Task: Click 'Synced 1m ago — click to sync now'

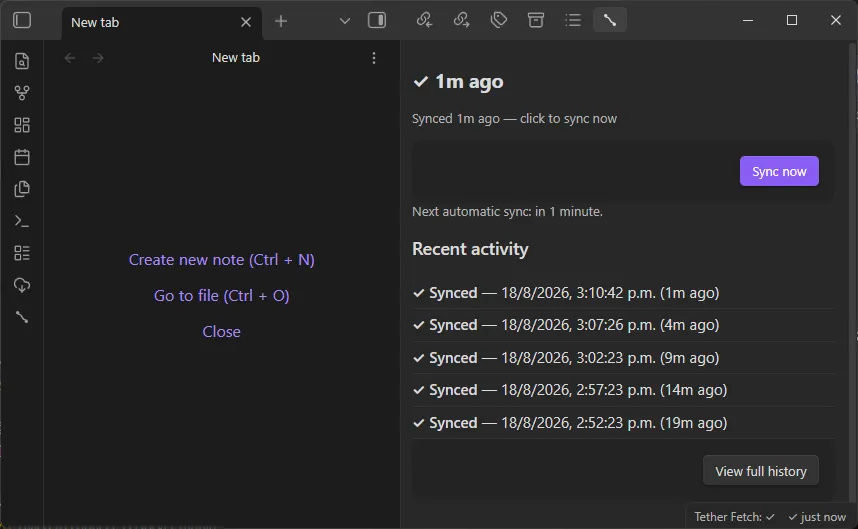Action: click(514, 119)
